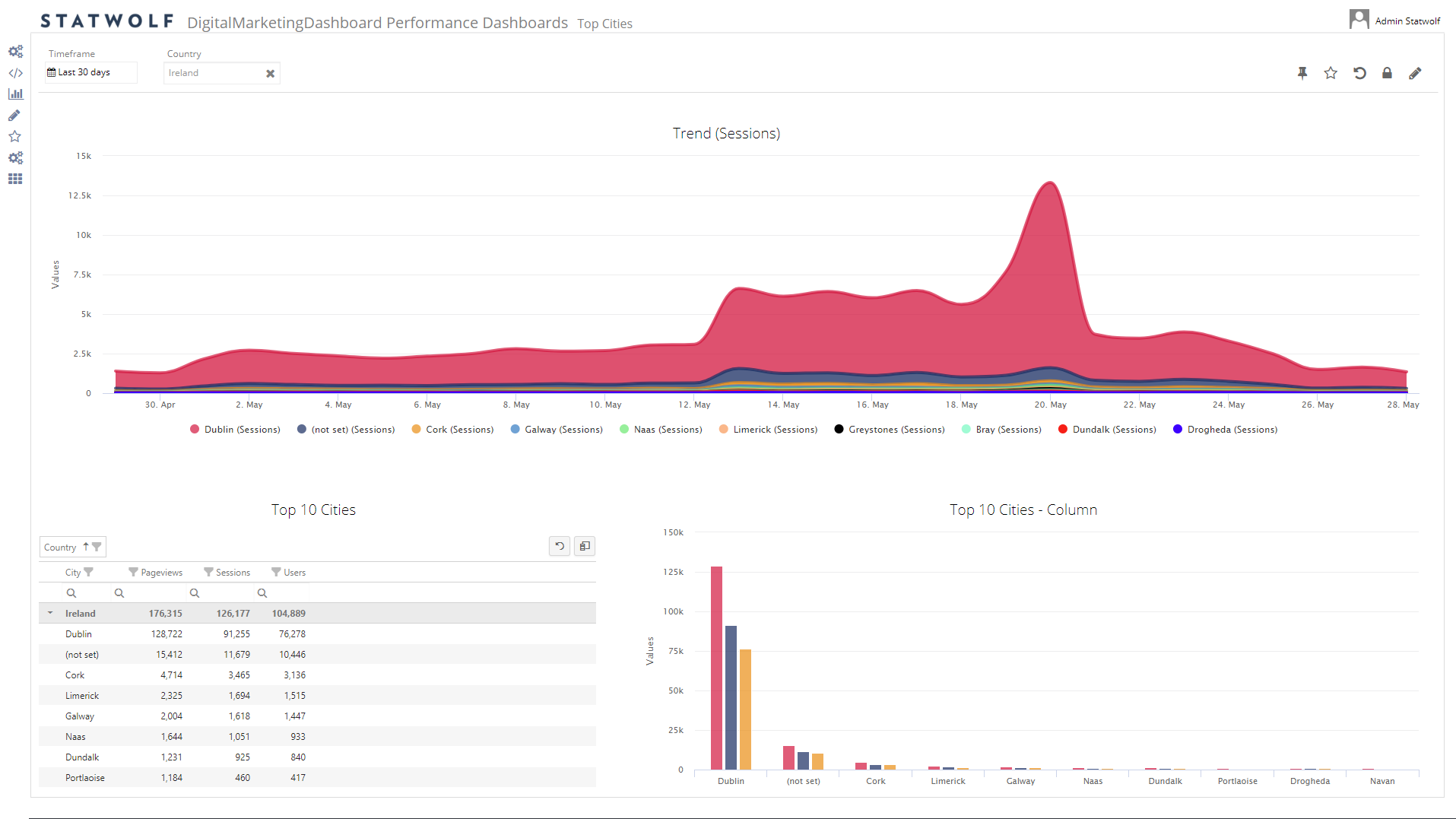Select the Galway row in table
This screenshot has height=819, width=1456.
click(x=317, y=716)
